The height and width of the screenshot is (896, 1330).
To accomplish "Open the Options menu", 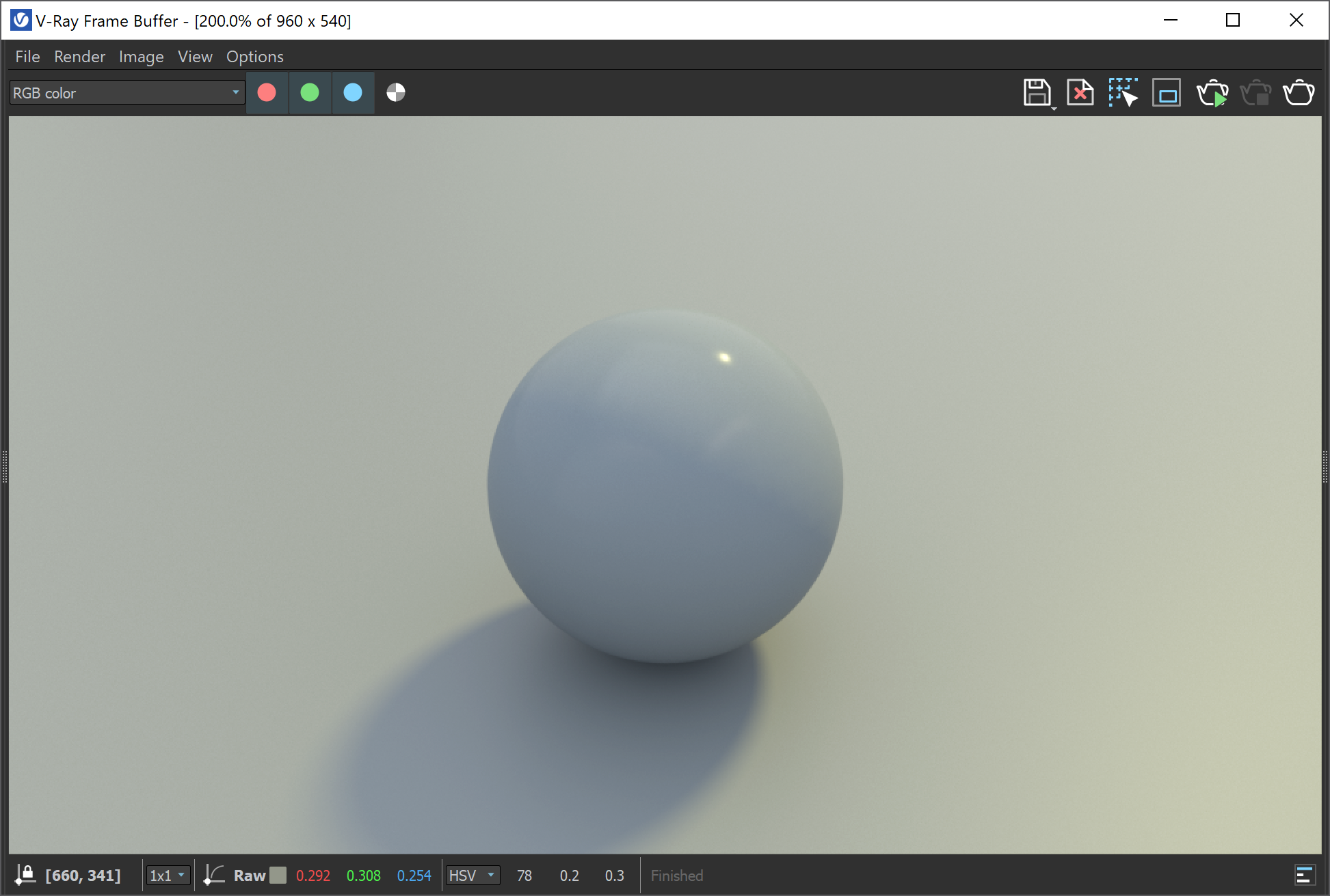I will coord(254,57).
